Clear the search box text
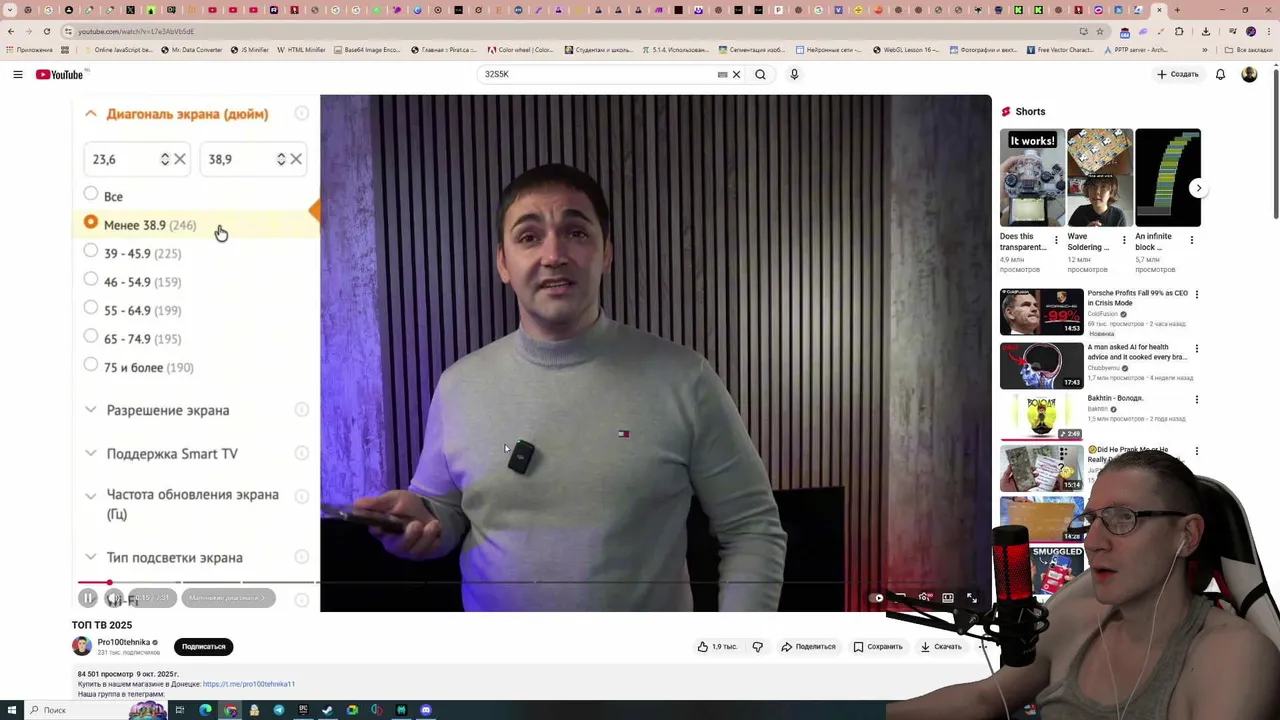The width and height of the screenshot is (1280, 720). coord(736,74)
